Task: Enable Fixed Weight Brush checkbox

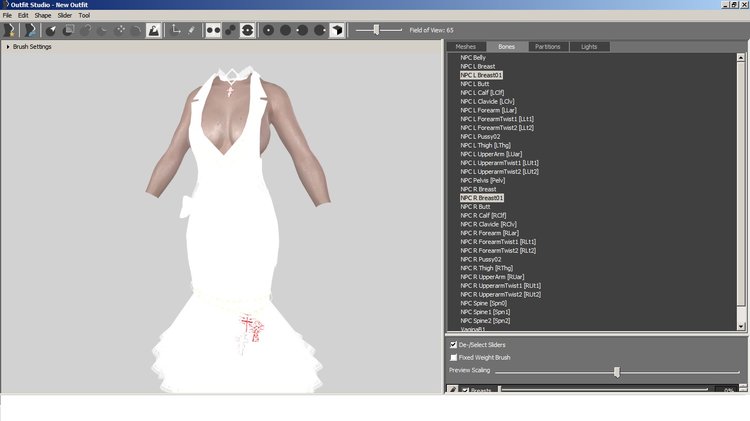Action: pos(453,357)
